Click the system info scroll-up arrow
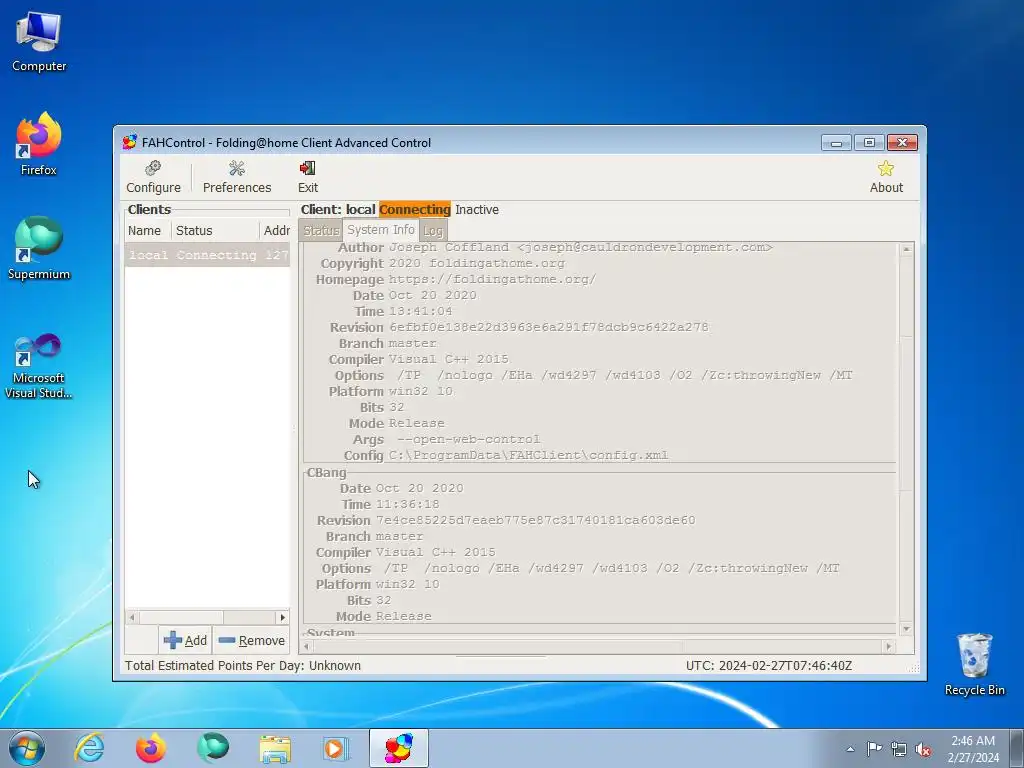 (x=906, y=249)
